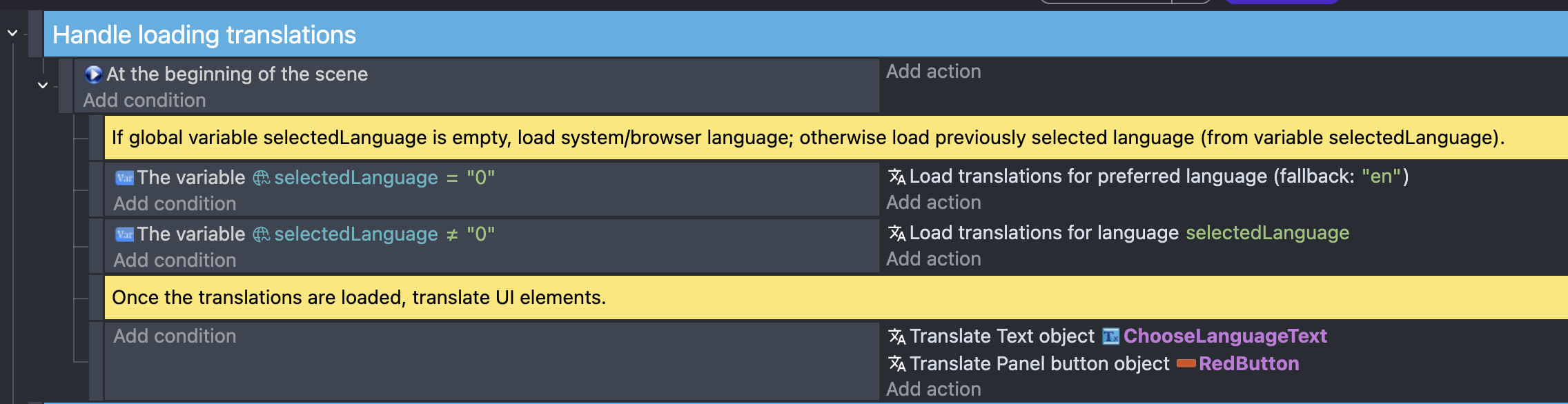Viewport: 1568px width, 404px height.
Task: Click the ChooseLanguageText object icon
Action: pos(1110,336)
